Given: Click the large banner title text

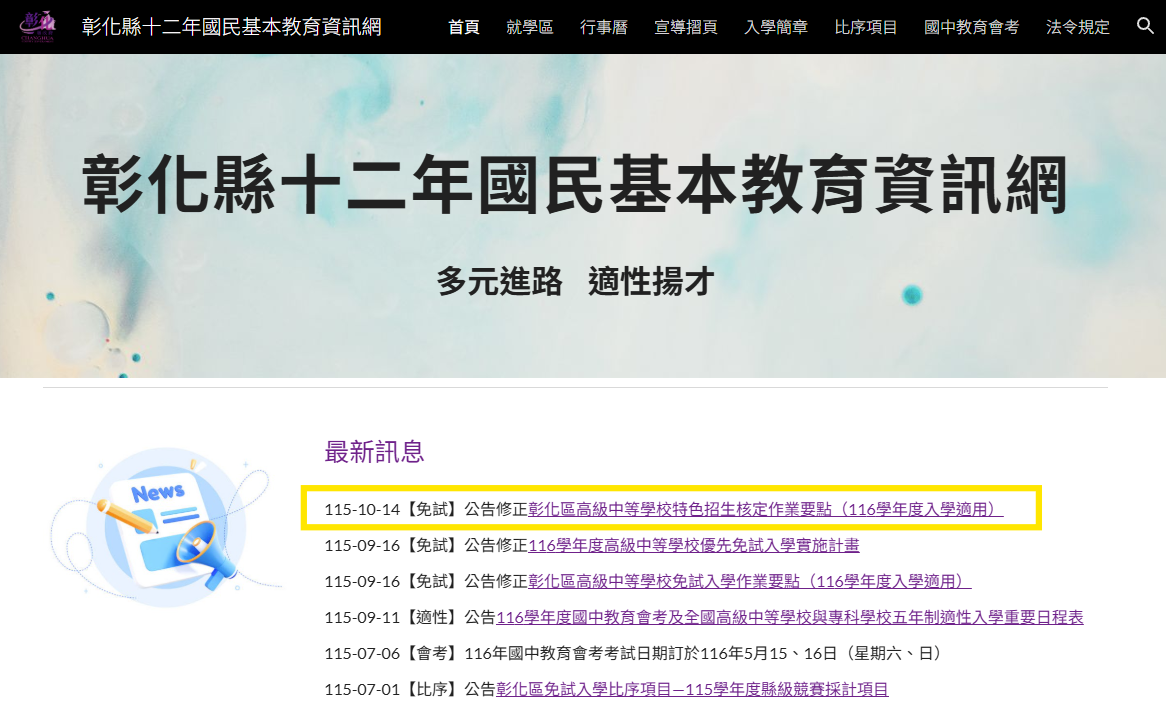Looking at the screenshot, I should click(x=575, y=184).
